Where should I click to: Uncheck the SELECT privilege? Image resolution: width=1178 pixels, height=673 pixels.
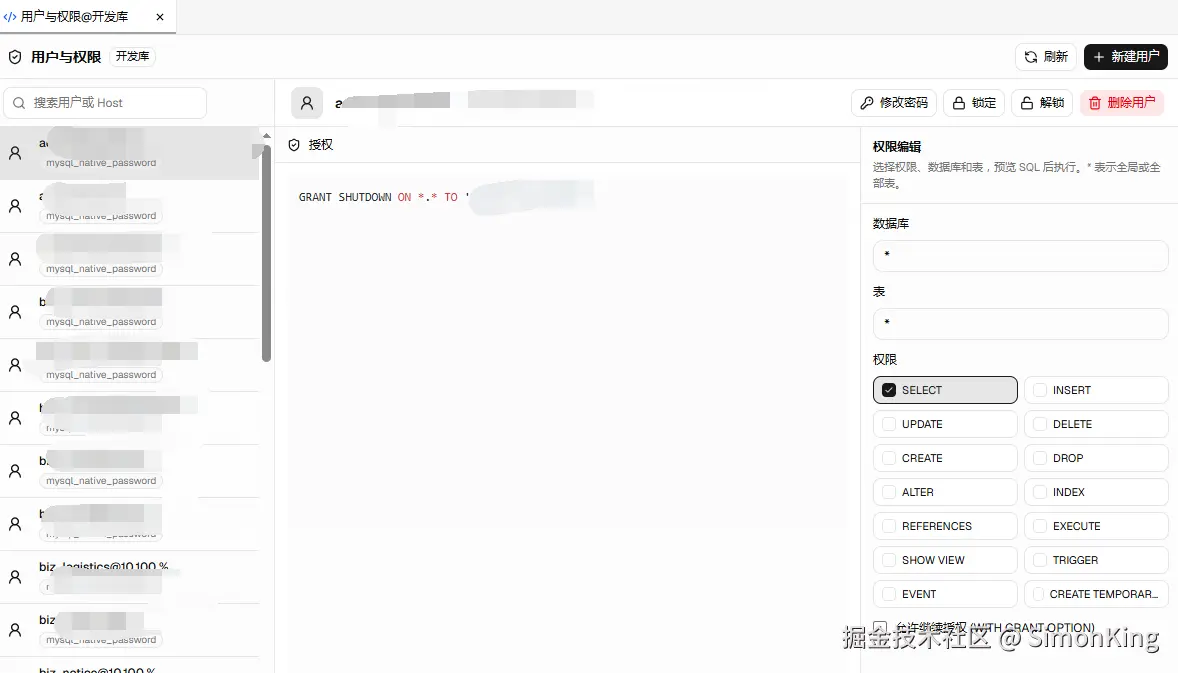coord(945,390)
